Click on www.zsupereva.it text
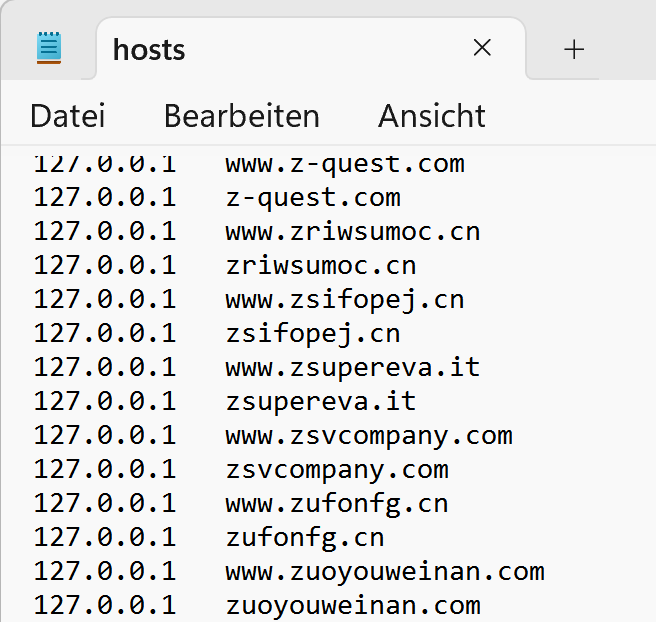 (353, 368)
